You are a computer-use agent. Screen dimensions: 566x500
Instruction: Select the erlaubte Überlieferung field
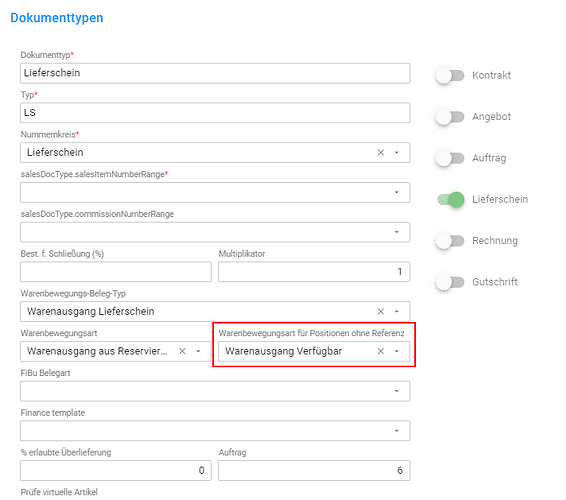(x=116, y=470)
